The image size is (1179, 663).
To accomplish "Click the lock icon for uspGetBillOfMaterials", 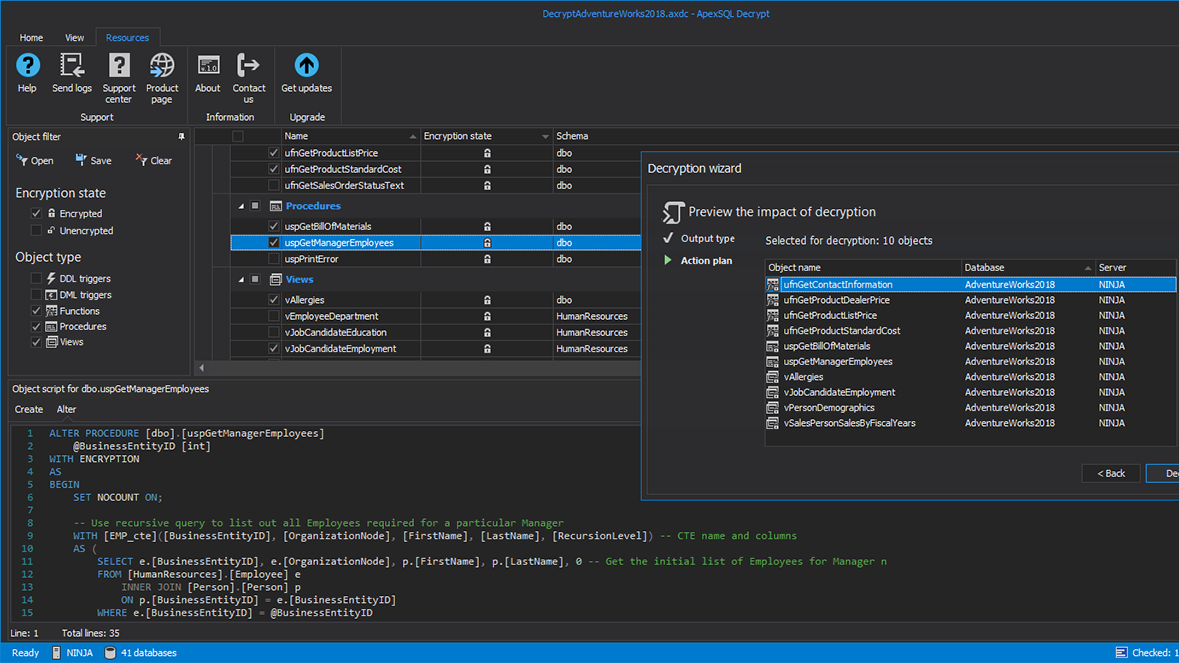I will pos(487,226).
